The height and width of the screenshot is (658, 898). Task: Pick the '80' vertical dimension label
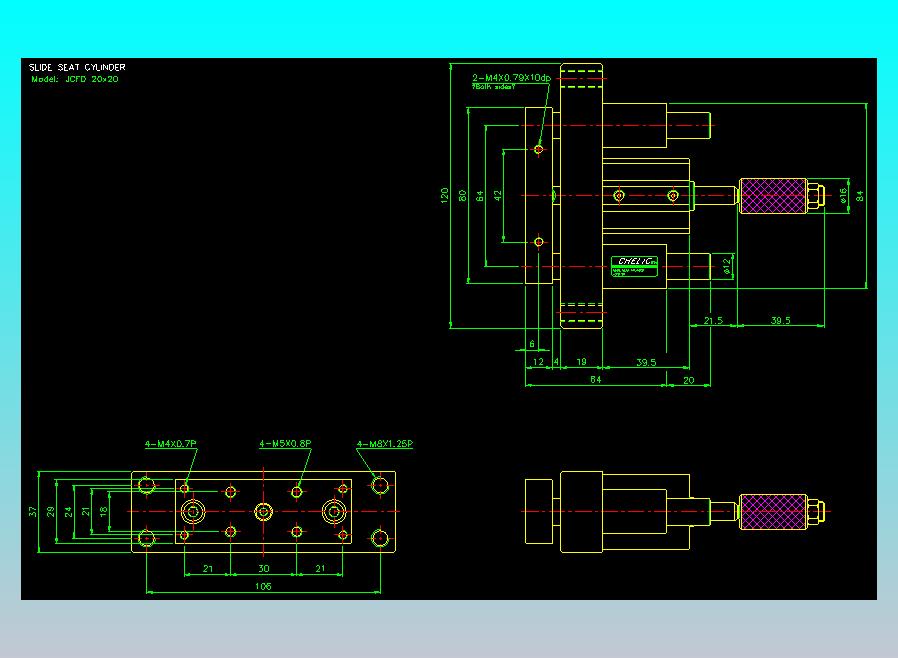tap(463, 195)
